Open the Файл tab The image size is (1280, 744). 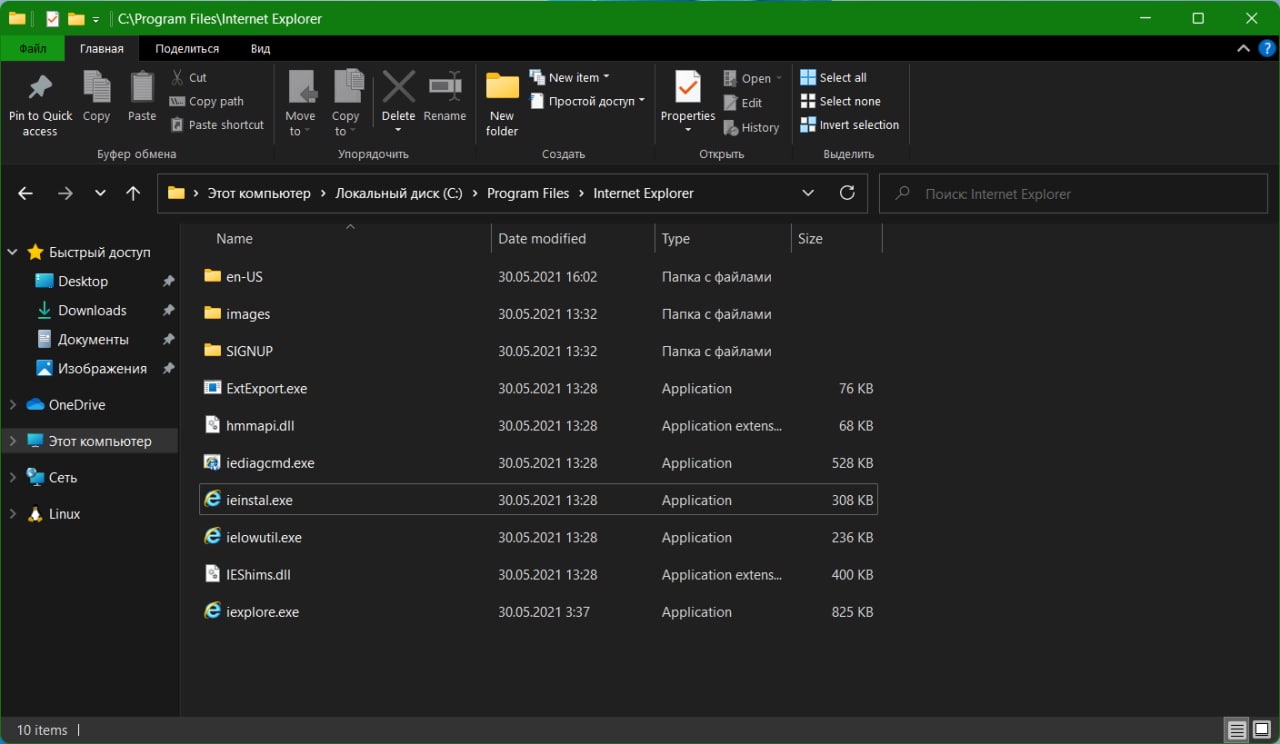[33, 48]
